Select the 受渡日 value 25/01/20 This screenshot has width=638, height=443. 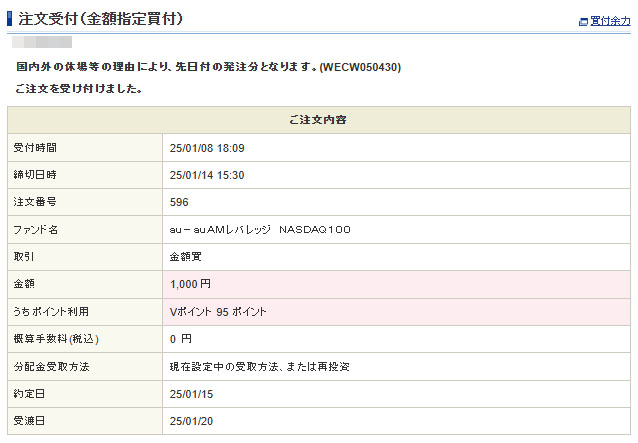point(192,421)
